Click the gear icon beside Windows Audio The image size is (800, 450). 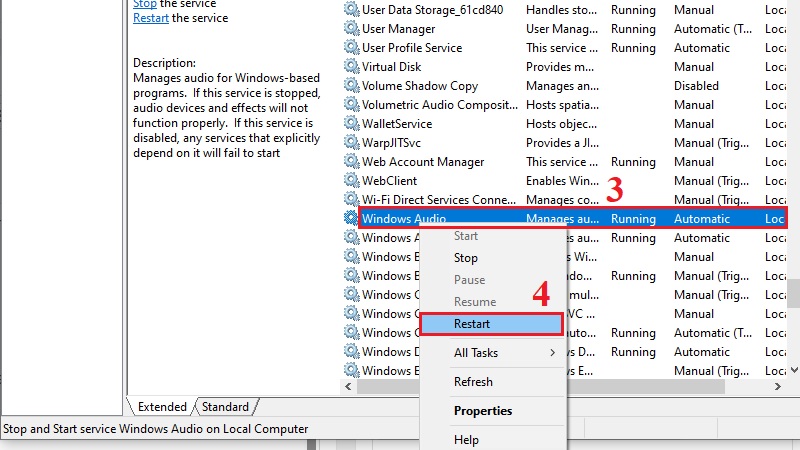(351, 218)
